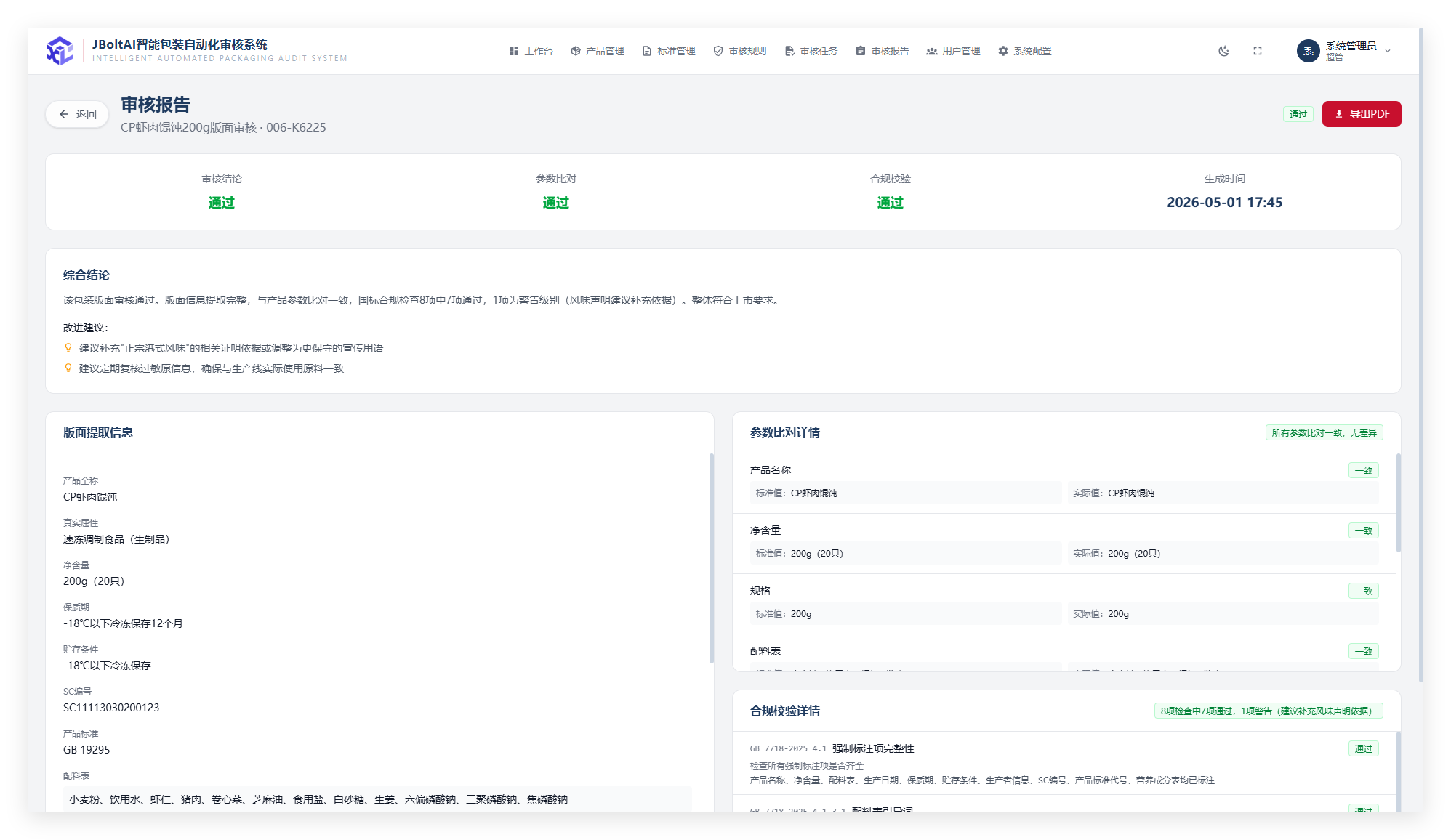This screenshot has height=840, width=1451.
Task: Select the 产品标准 value GB 19295
Action: [87, 750]
